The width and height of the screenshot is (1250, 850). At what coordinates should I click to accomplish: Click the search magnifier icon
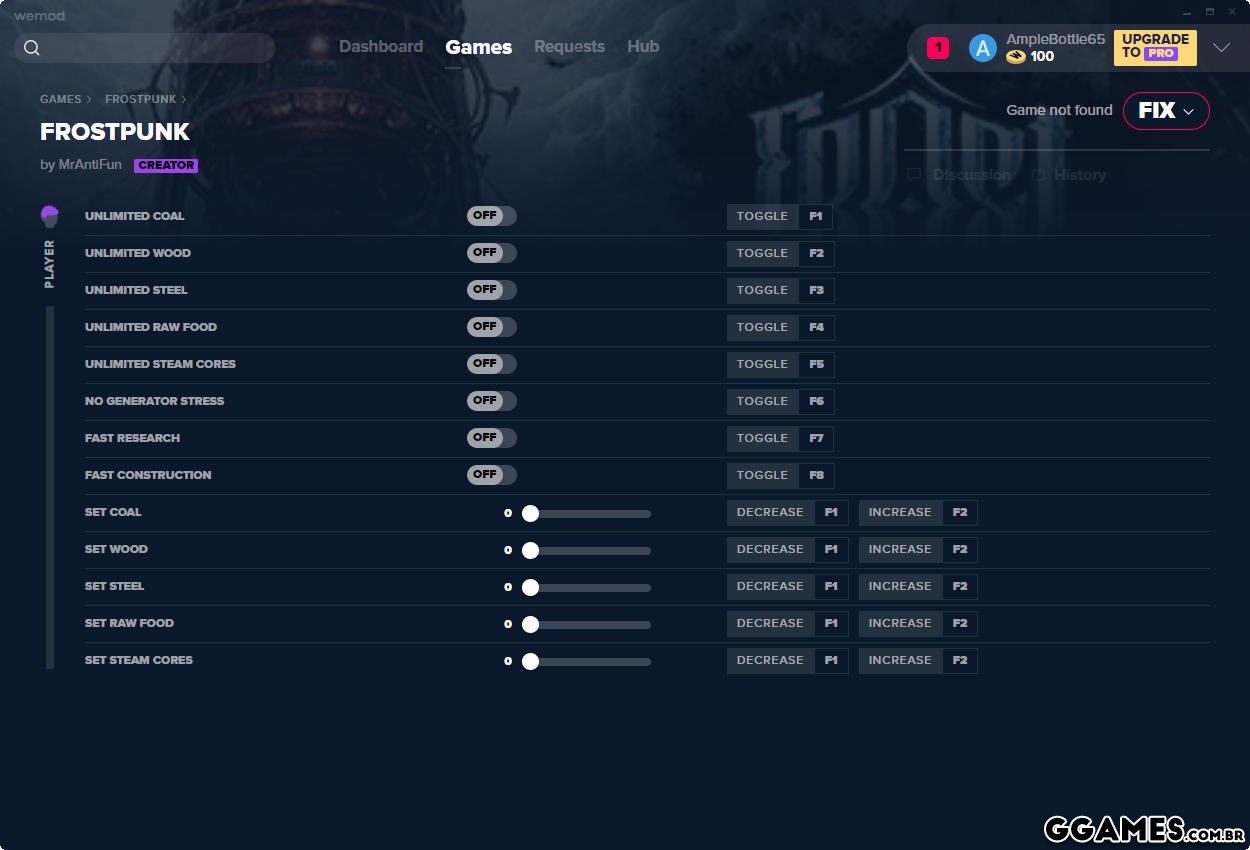32,48
